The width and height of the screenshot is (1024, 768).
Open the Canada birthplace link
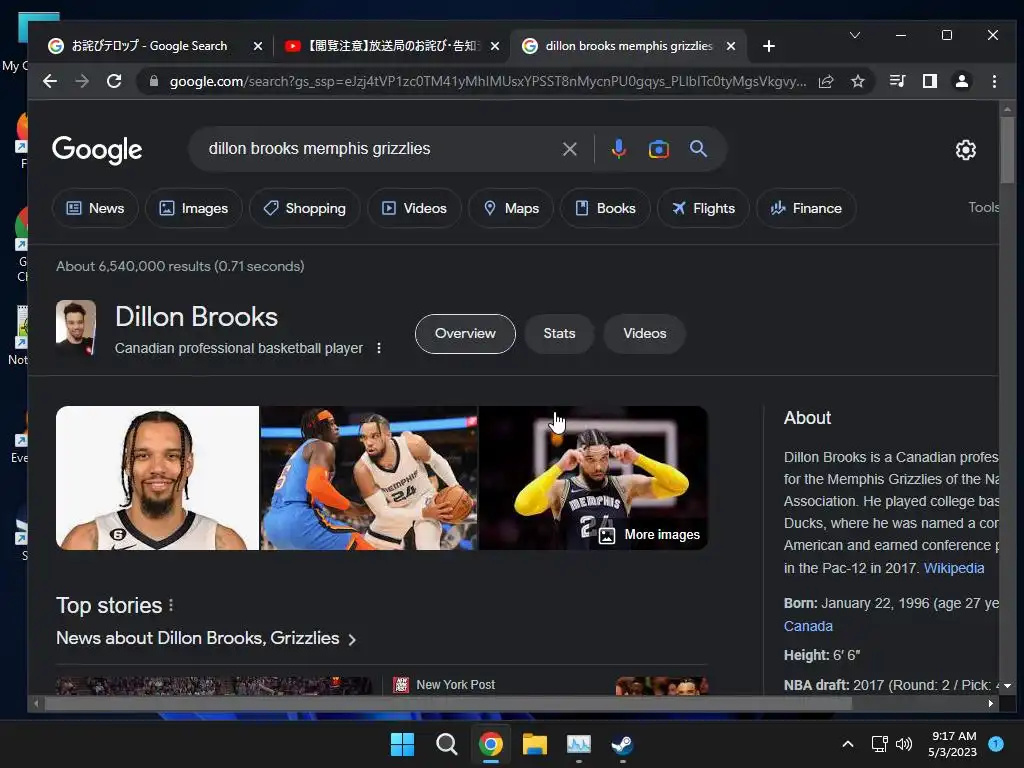tap(808, 626)
